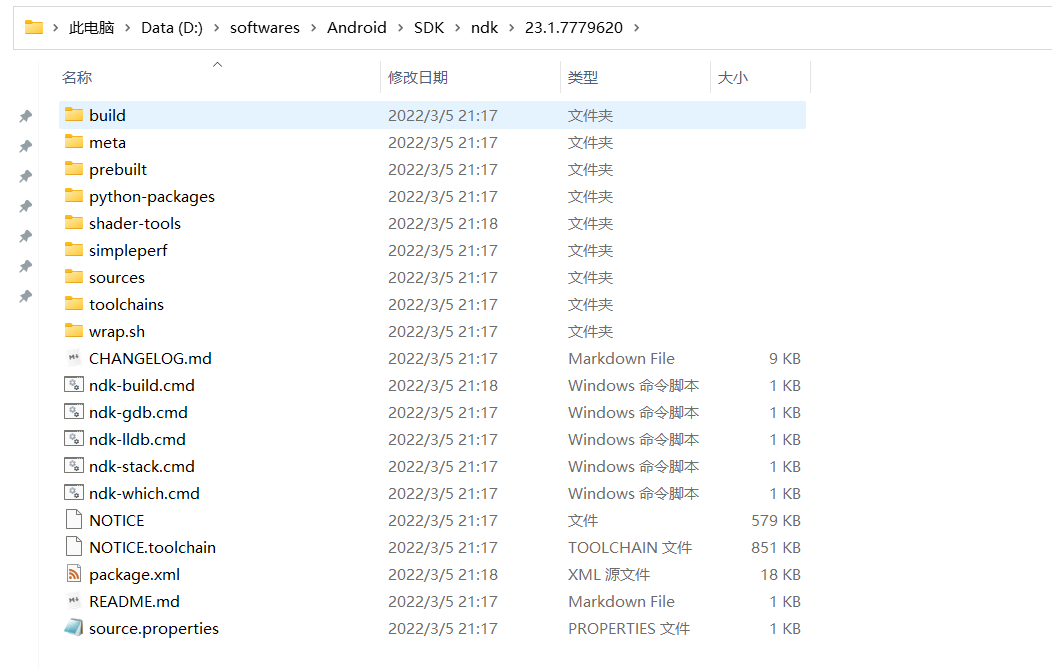Expand the chevron after softwares
Image resolution: width=1052 pixels, height=669 pixels.
click(313, 28)
